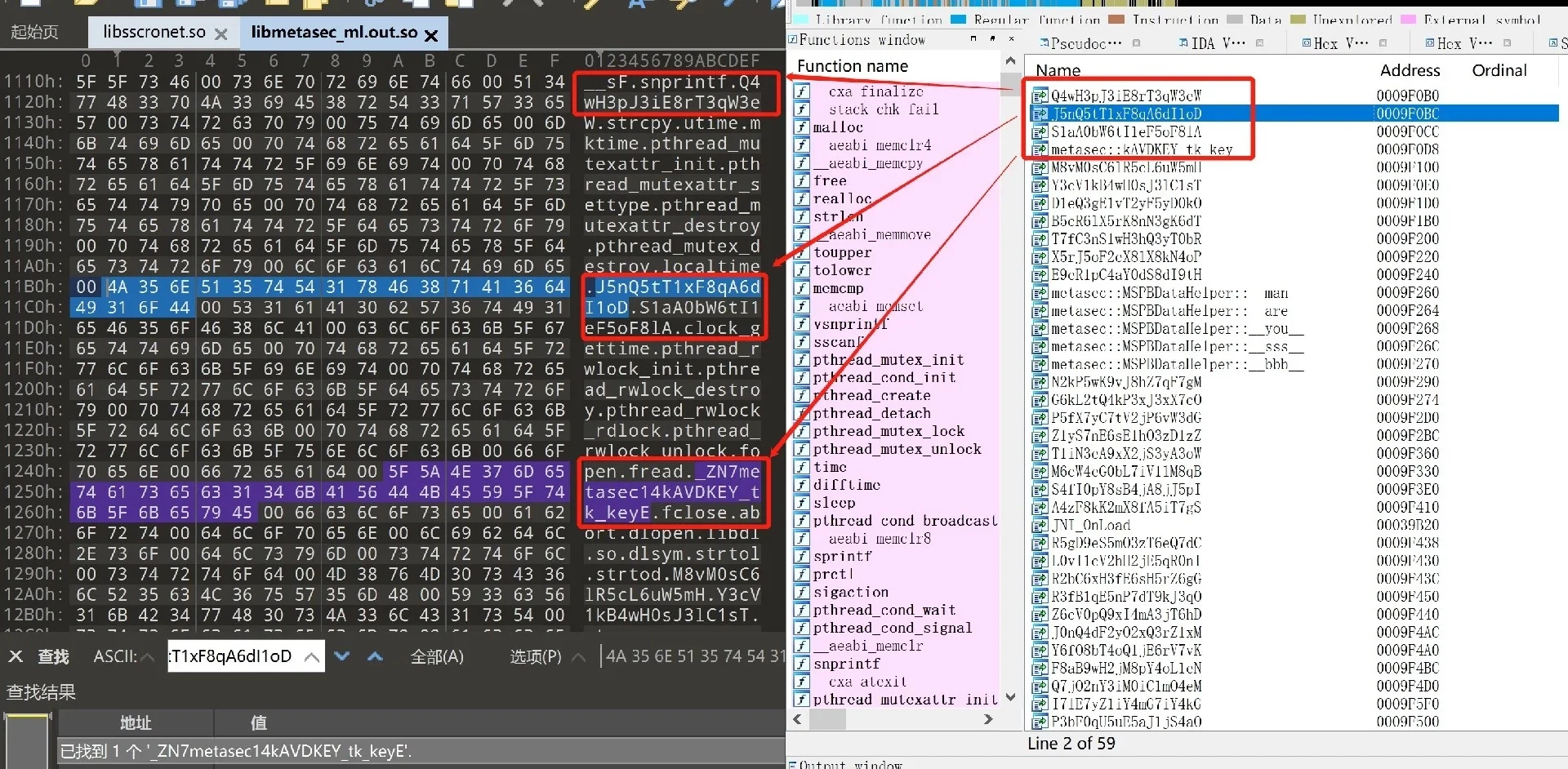Find previous match with up arrow
The image size is (1568, 769).
[x=375, y=656]
